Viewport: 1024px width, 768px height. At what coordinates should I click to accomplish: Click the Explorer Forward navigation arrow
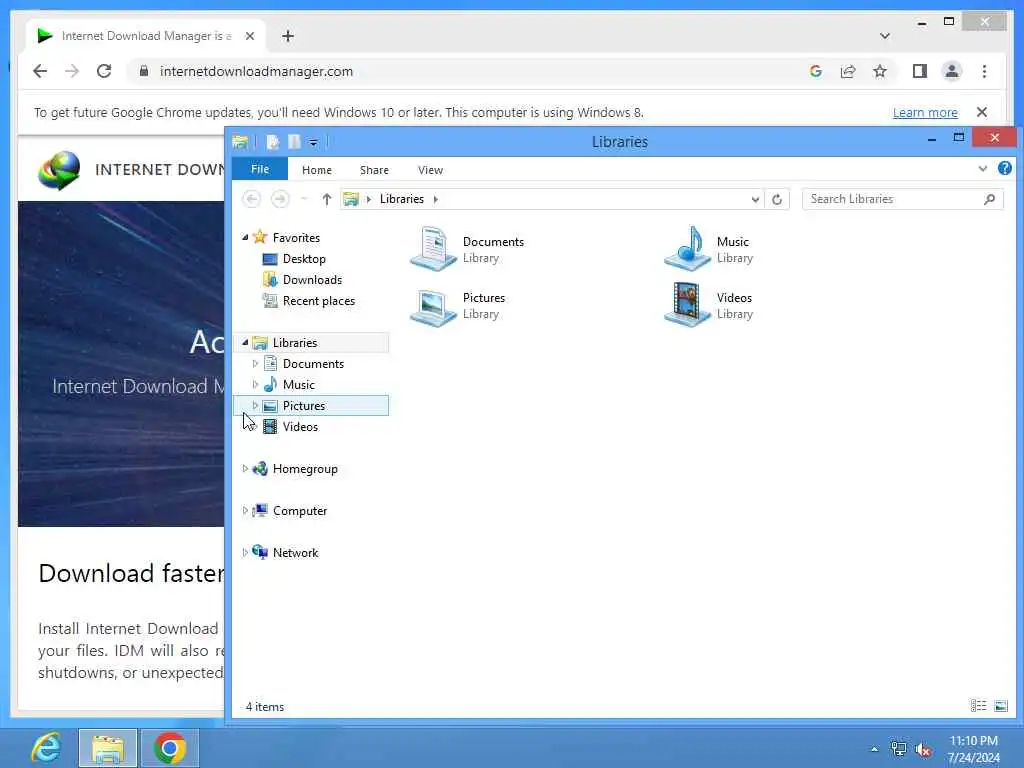280,199
